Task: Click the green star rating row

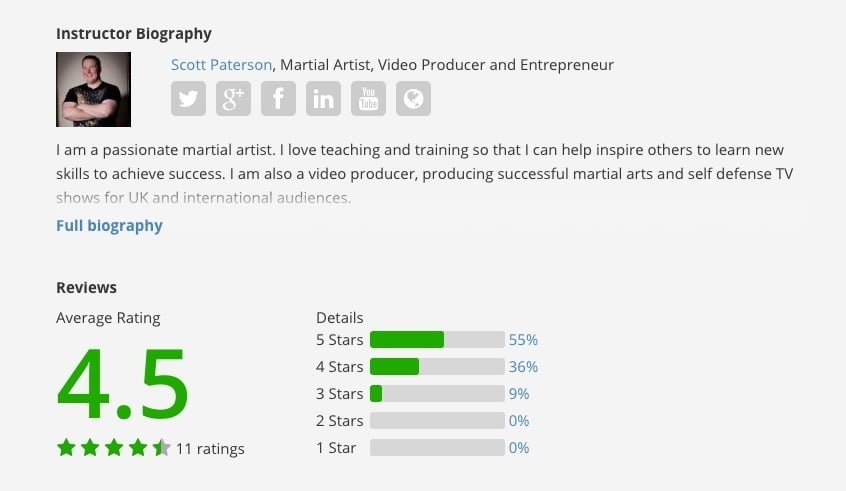Action: coord(113,448)
